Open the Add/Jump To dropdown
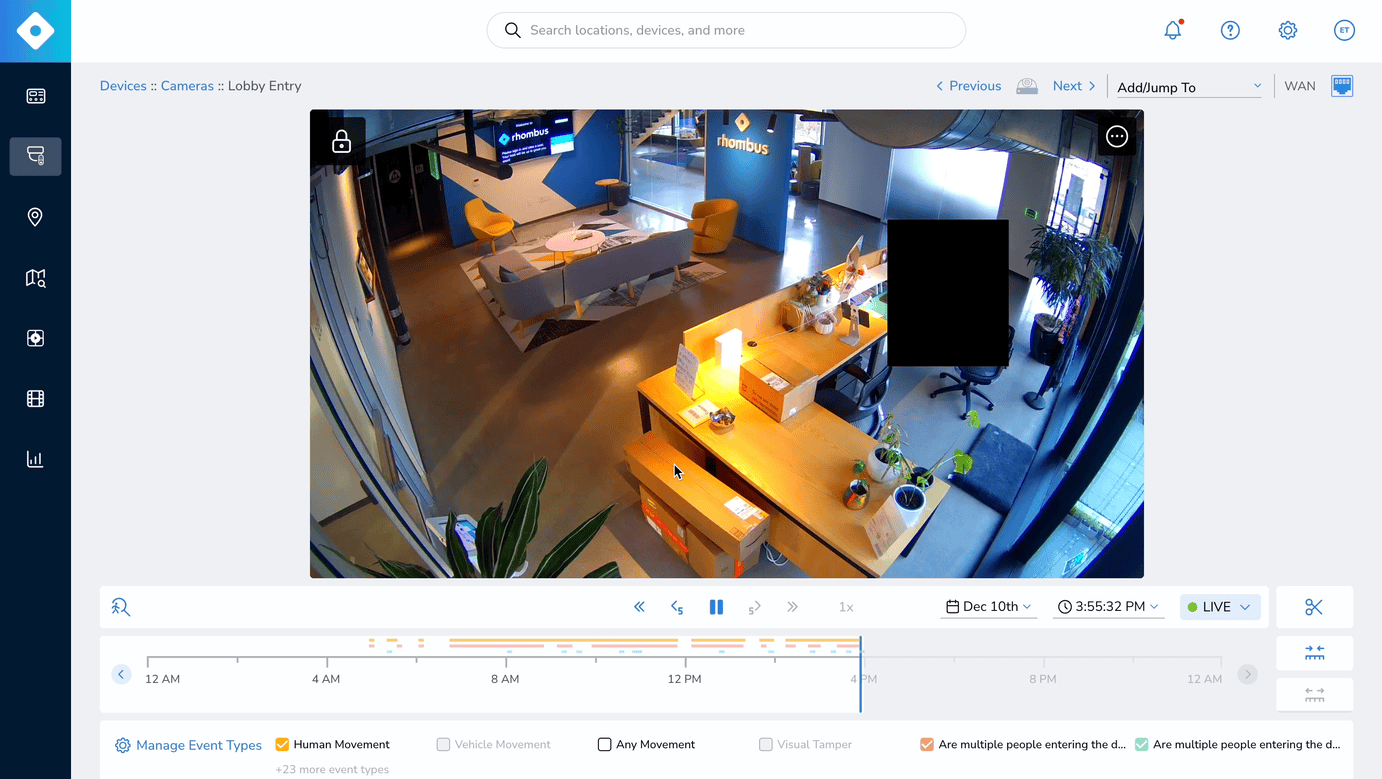The image size is (1382, 779). click(x=1189, y=87)
